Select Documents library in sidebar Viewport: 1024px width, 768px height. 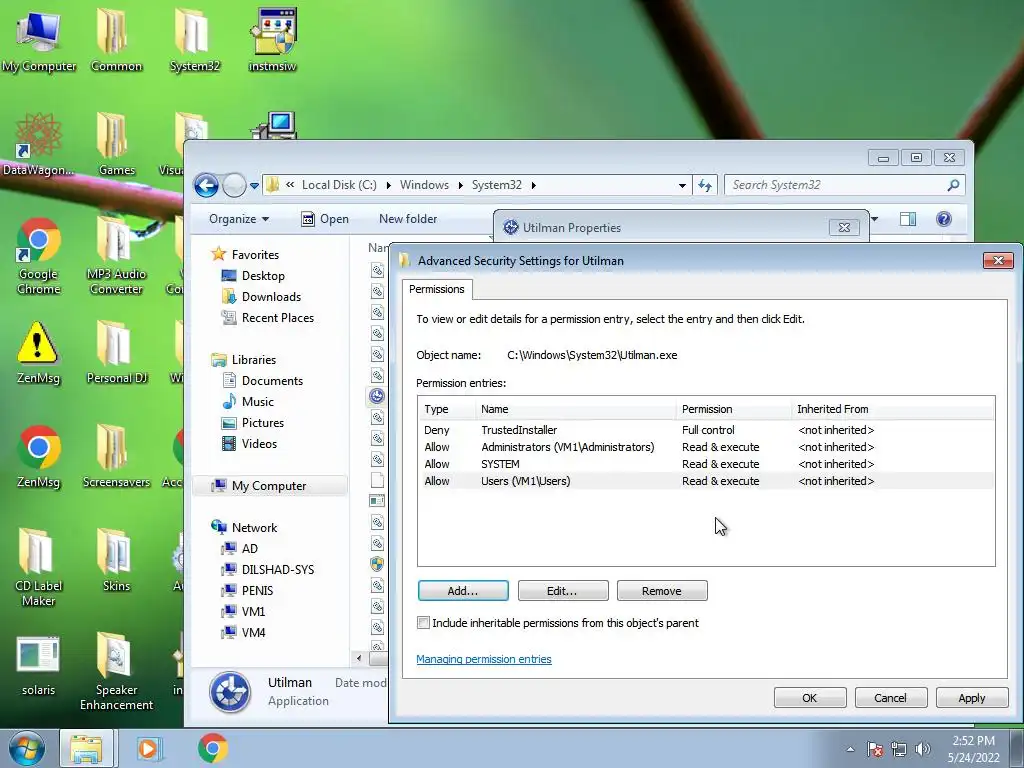(x=263, y=381)
